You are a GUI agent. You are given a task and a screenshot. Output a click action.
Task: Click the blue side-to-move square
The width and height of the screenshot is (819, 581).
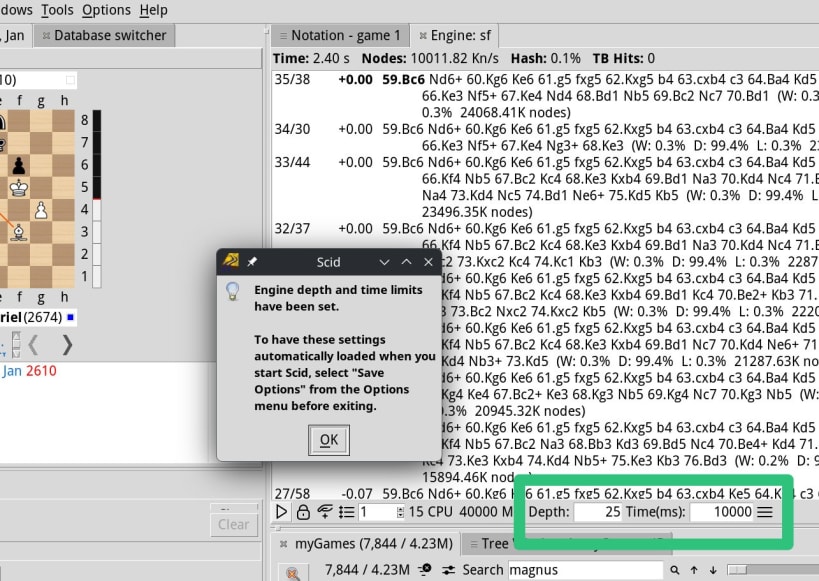tap(70, 317)
